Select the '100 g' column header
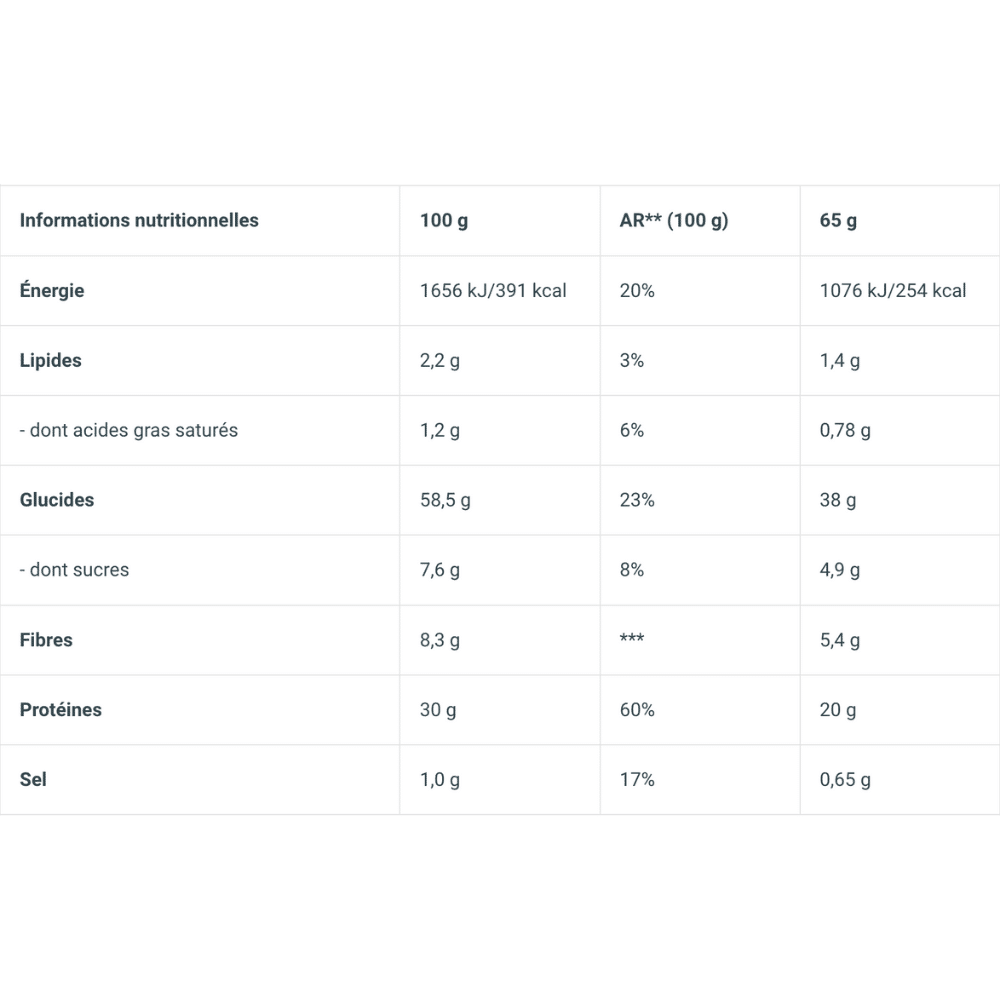This screenshot has width=1000, height=1000. tap(444, 220)
